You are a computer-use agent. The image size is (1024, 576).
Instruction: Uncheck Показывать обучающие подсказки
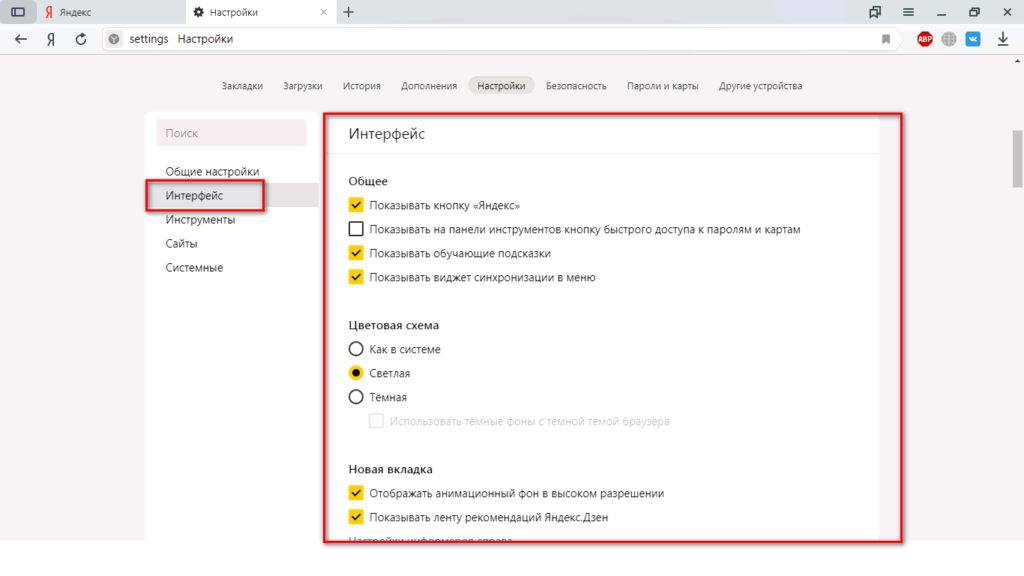coord(356,253)
